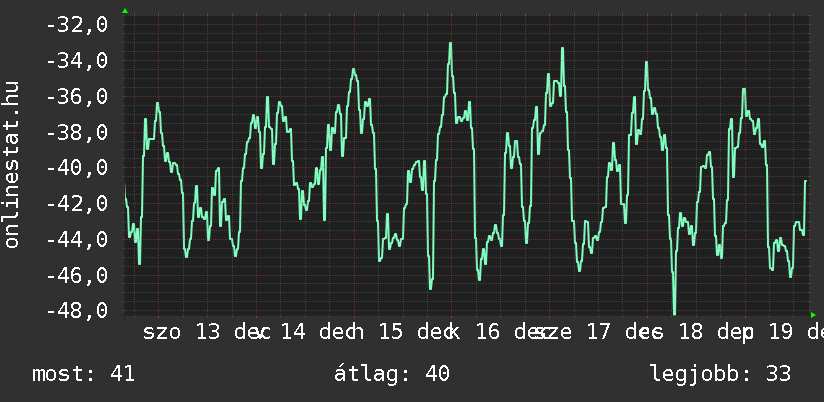Image resolution: width=824 pixels, height=402 pixels.
Task: Choose the '16' date marker
Action: pos(488,333)
